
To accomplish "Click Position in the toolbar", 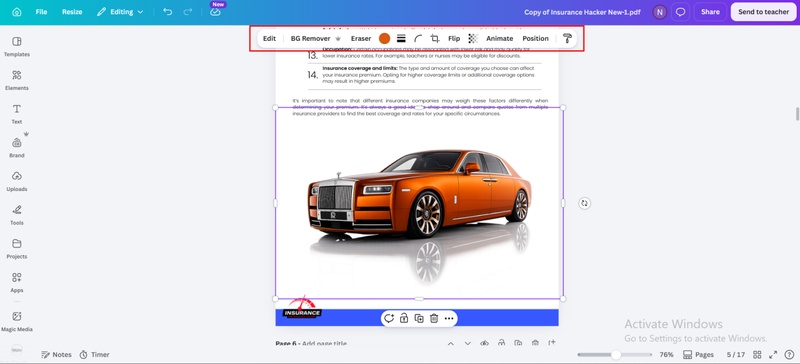I will (x=535, y=38).
